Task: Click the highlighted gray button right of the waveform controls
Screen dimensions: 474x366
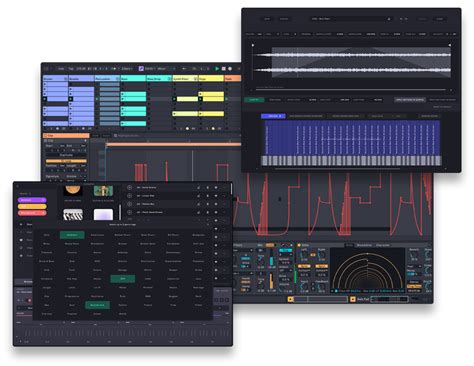Action: coord(410,100)
